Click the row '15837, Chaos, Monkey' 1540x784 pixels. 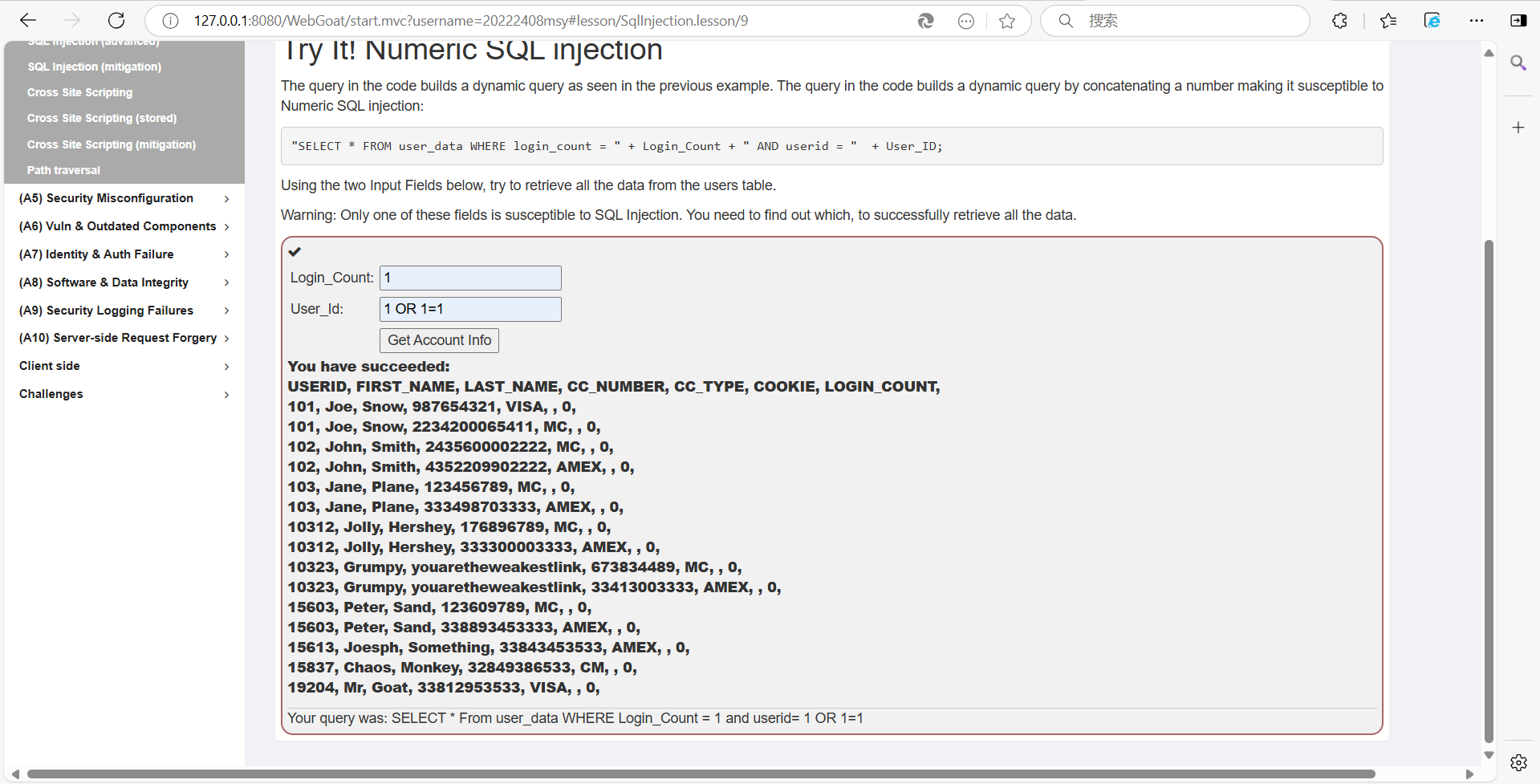[x=462, y=668]
